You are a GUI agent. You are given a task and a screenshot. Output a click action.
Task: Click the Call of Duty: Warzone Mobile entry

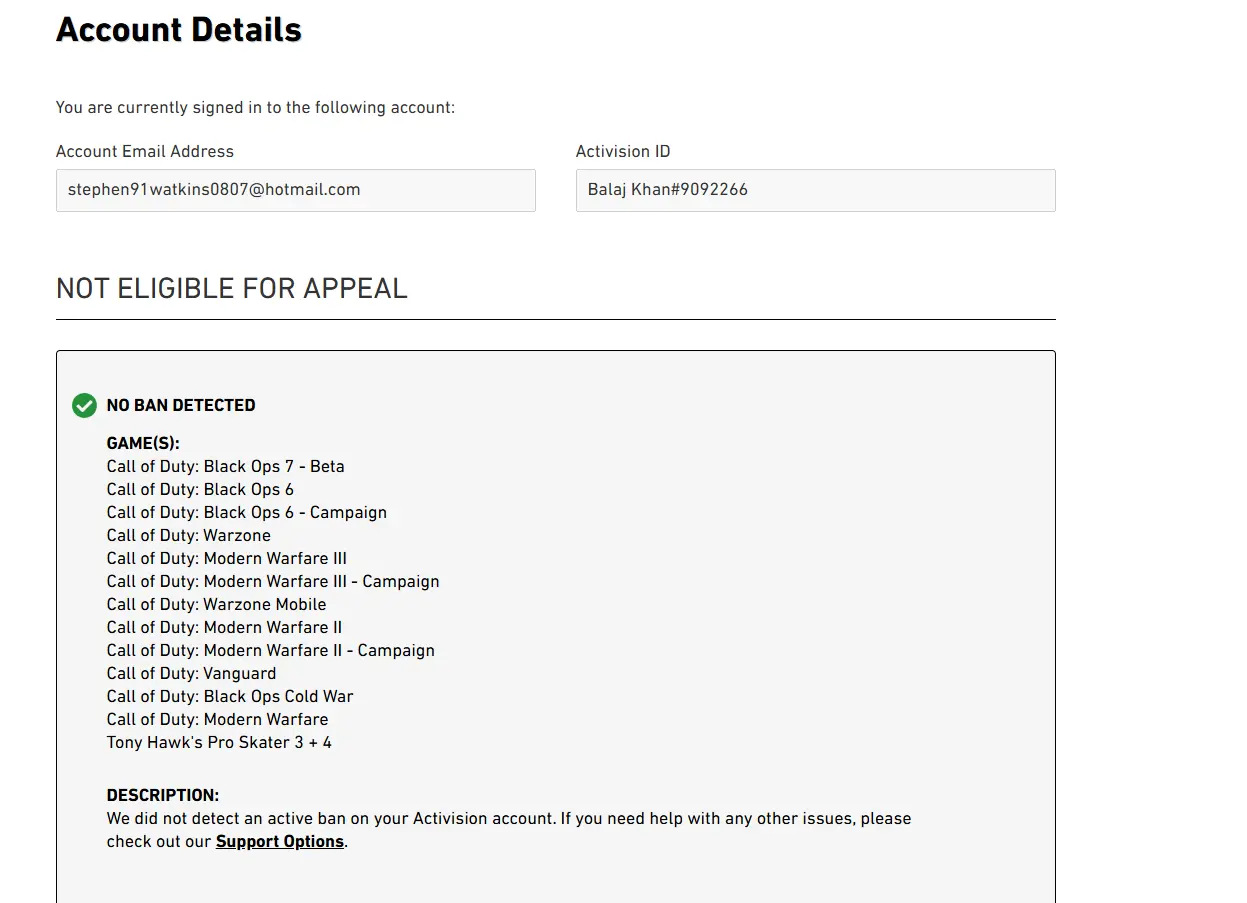click(216, 604)
